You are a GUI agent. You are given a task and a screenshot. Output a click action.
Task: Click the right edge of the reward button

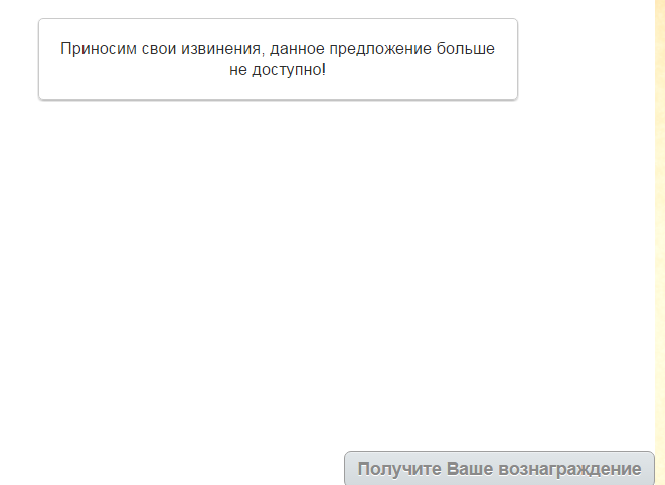[x=651, y=468]
